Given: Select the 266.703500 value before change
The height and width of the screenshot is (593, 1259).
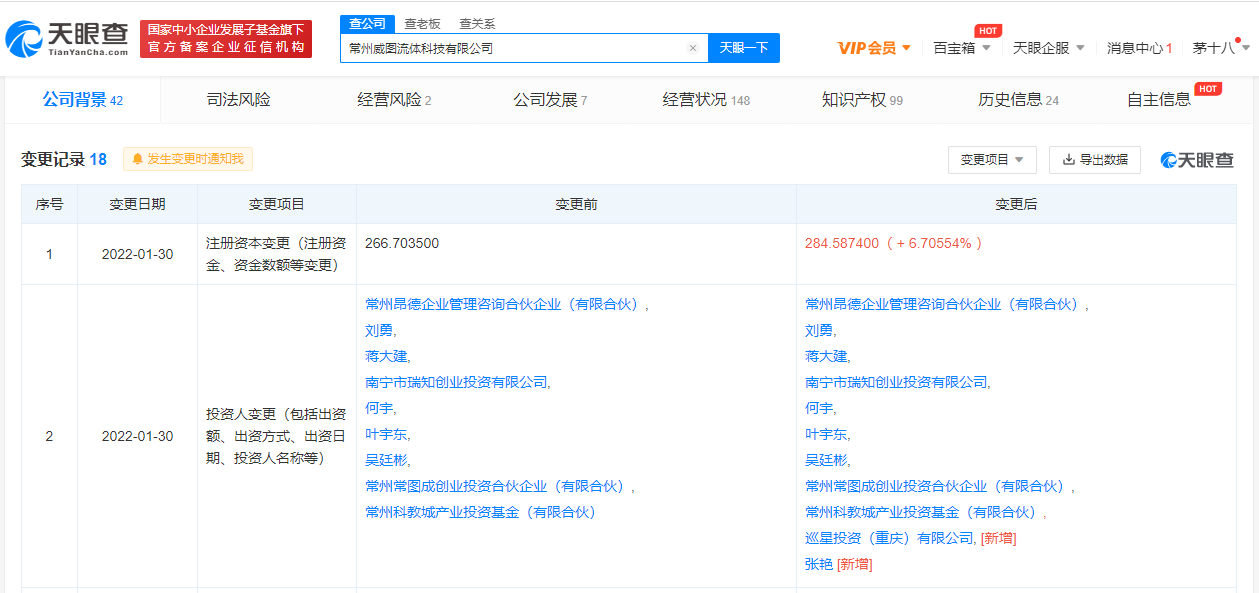Looking at the screenshot, I should (402, 243).
